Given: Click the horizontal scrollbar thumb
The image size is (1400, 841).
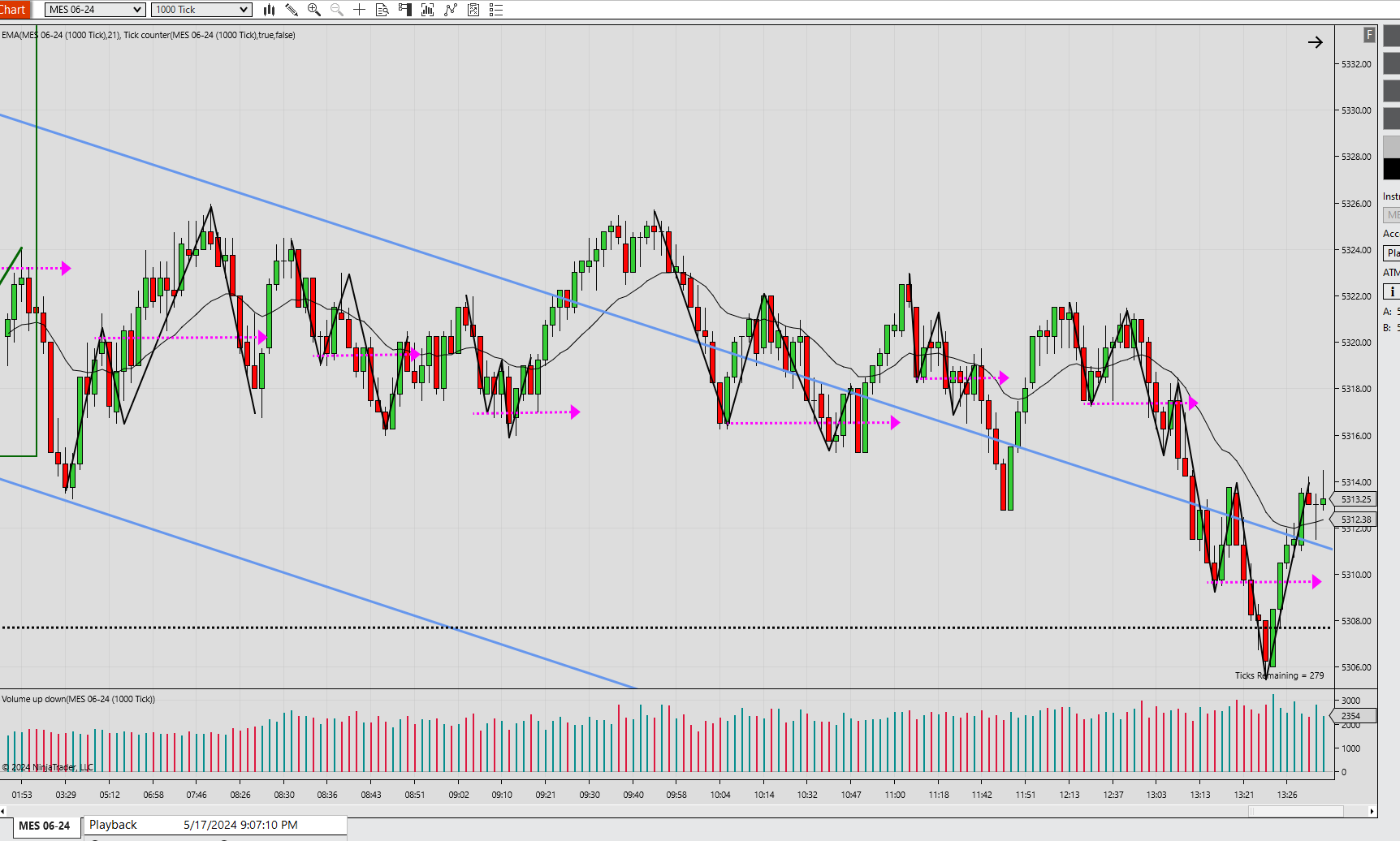Looking at the screenshot, I should click(x=1295, y=811).
